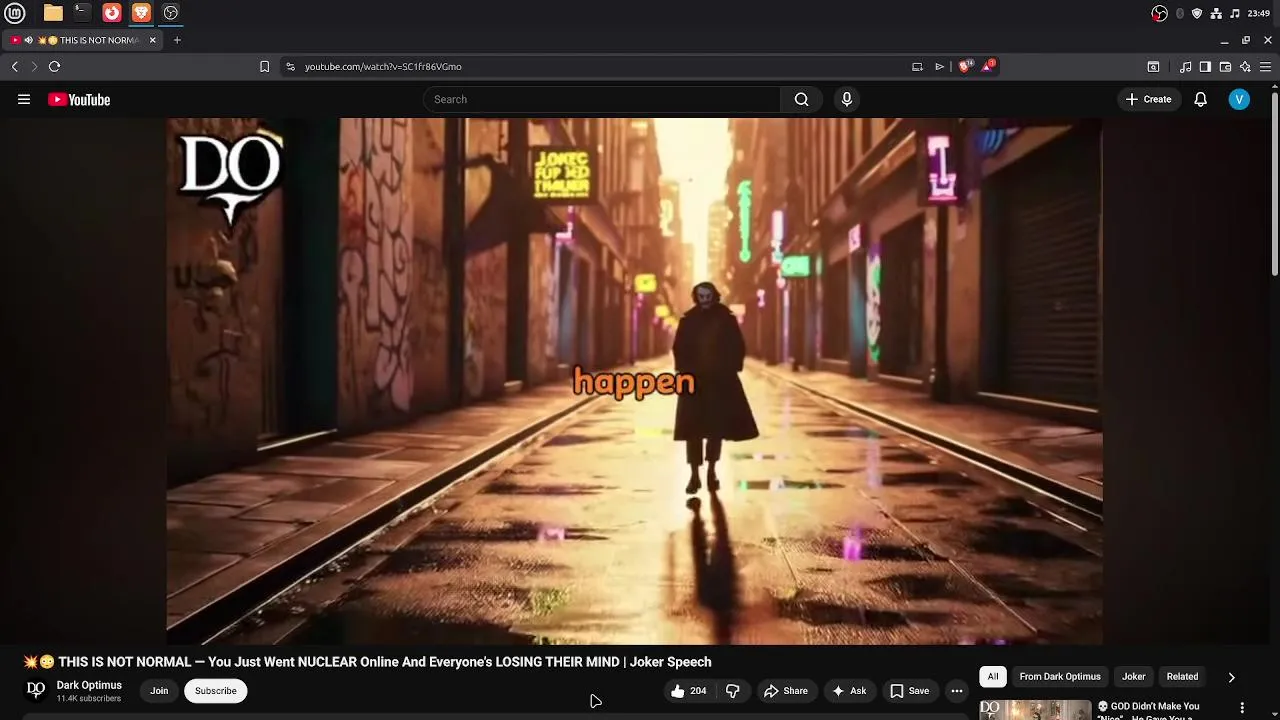Open the more actions three-dot menu
Viewport: 1280px width, 720px height.
[x=957, y=691]
